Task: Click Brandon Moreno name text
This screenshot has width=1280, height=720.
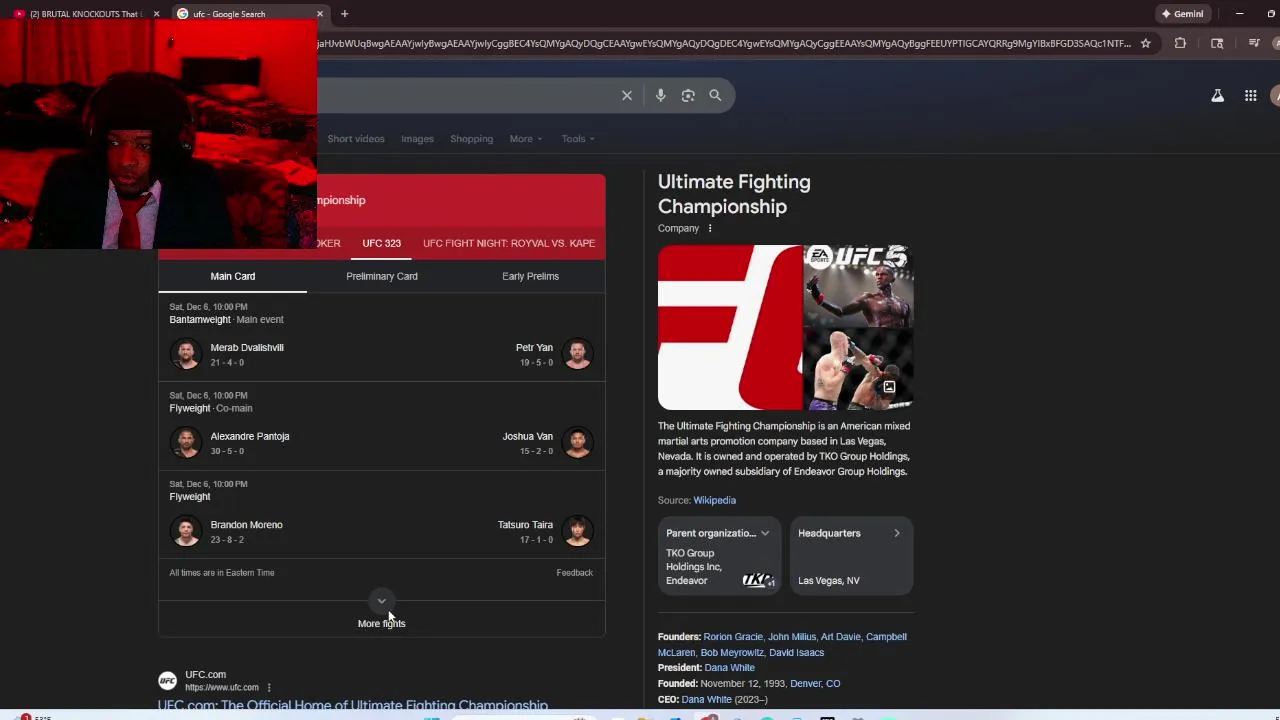Action: point(246,525)
